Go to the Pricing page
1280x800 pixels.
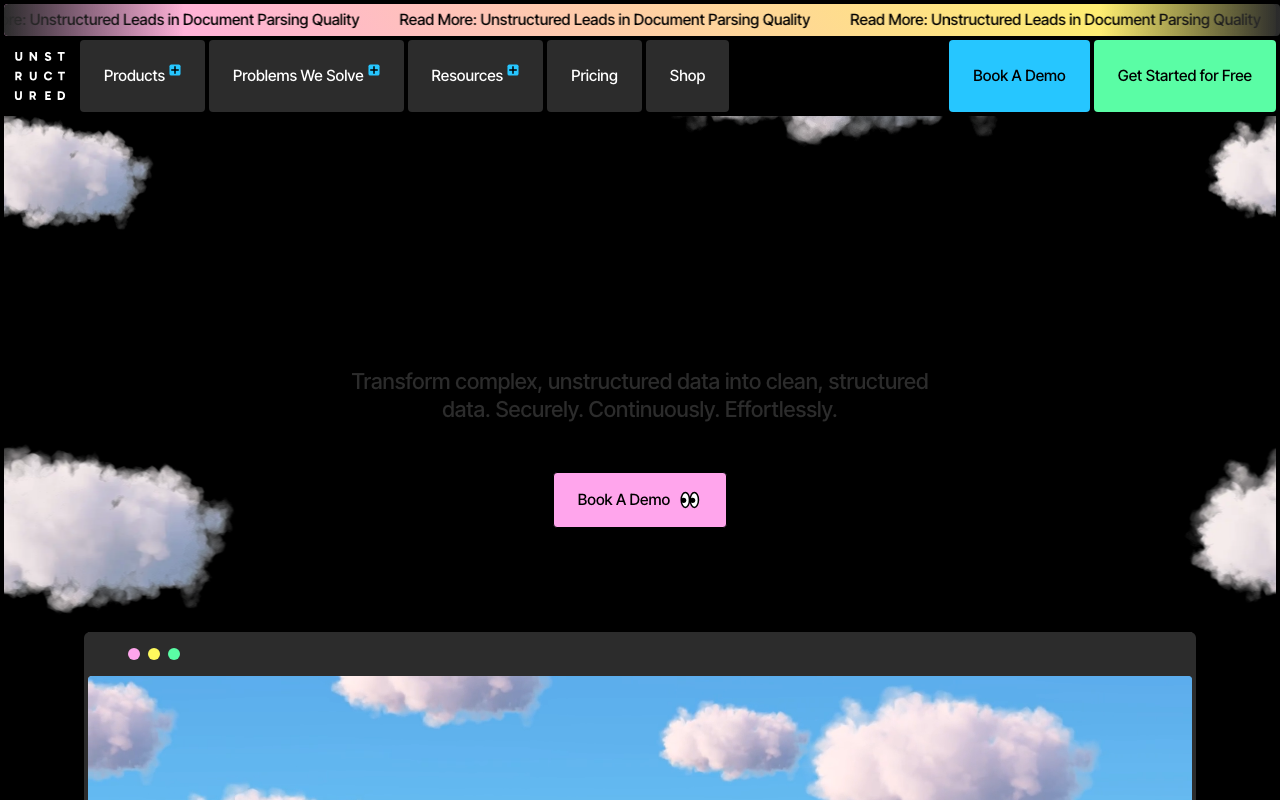[x=594, y=76]
